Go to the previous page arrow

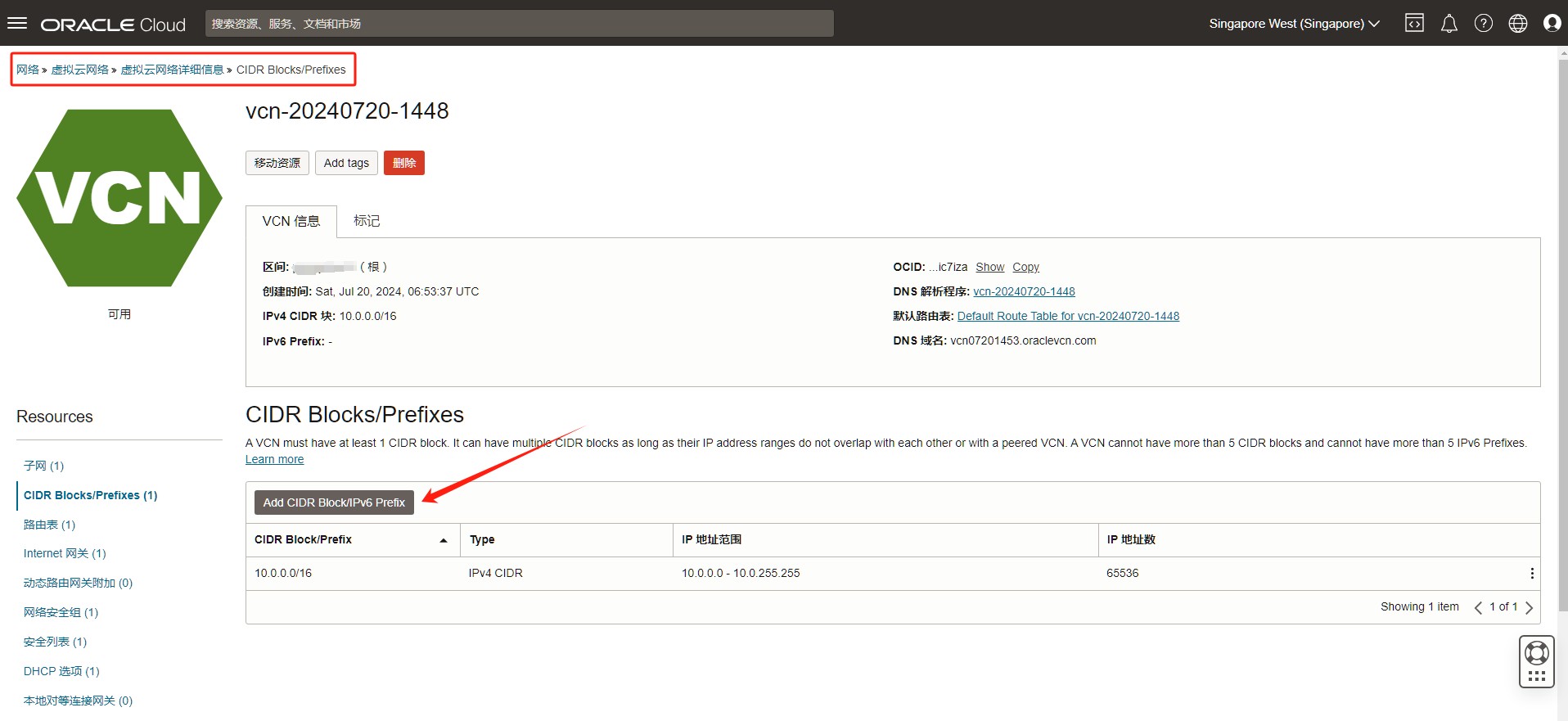tap(1478, 607)
